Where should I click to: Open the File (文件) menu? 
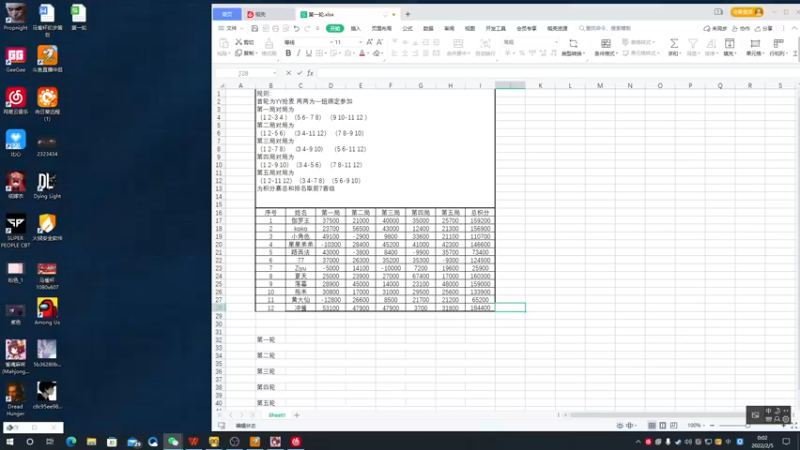click(231, 29)
